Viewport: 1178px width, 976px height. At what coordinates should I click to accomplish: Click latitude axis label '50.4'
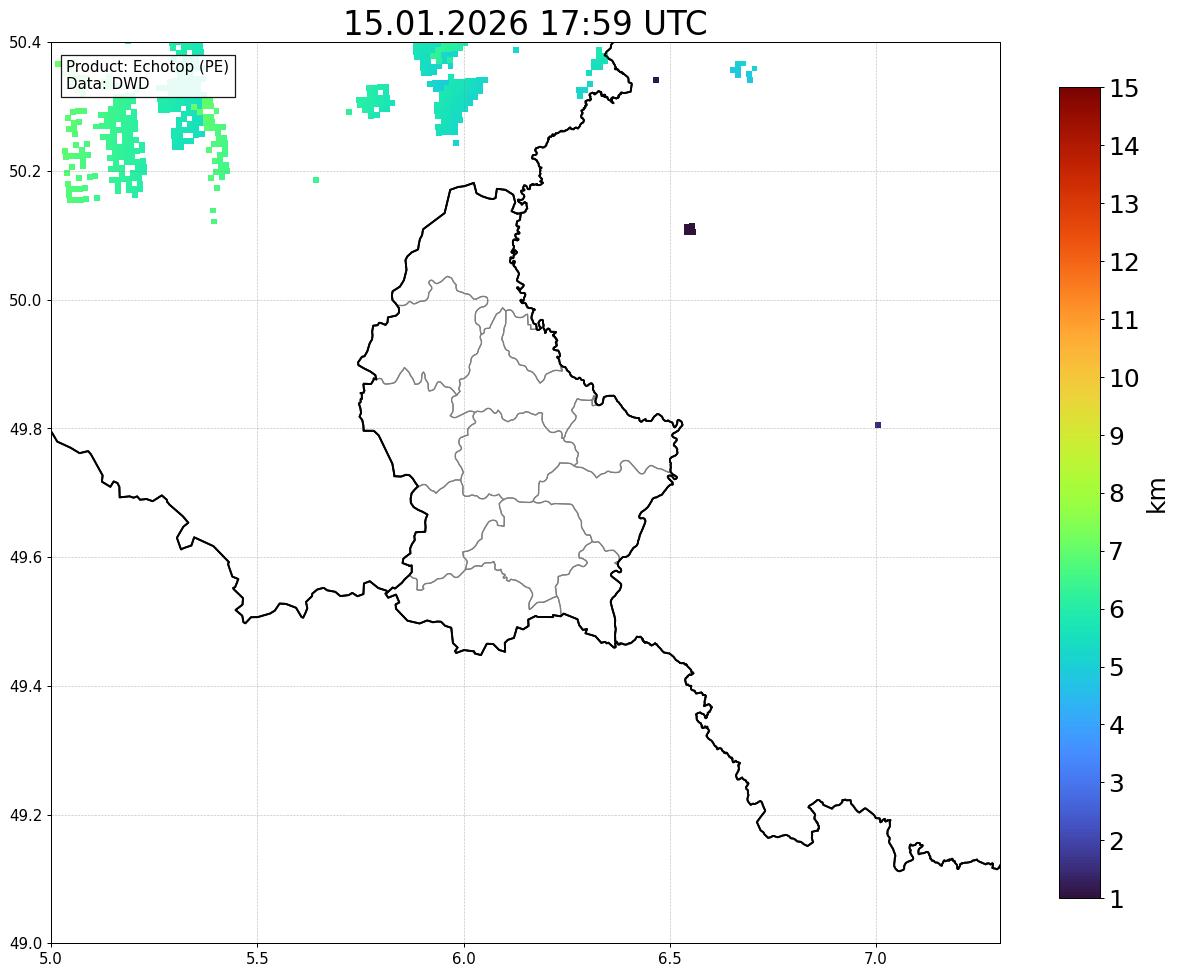point(24,43)
